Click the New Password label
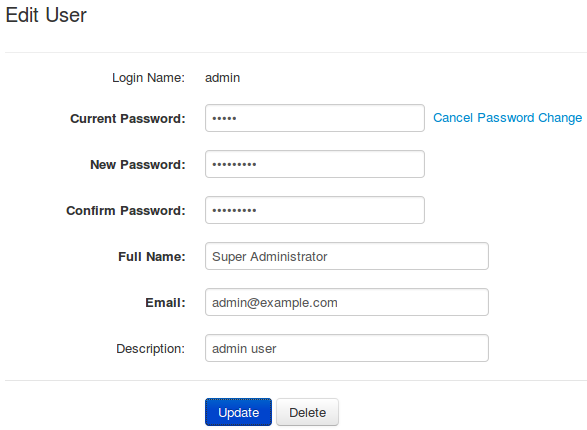Viewport: 587px width, 430px height. pyautogui.click(x=138, y=165)
